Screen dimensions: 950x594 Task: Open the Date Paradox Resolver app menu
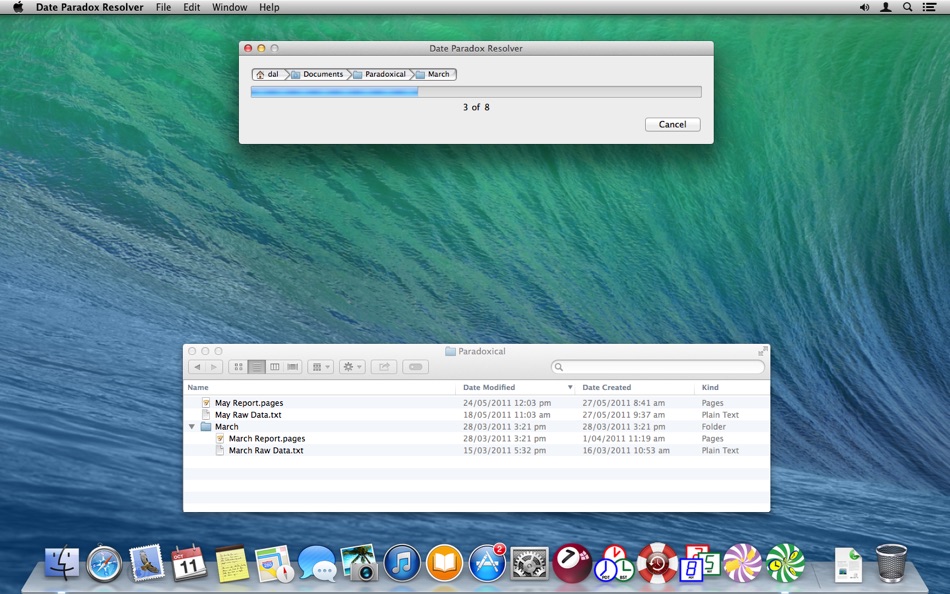pos(90,7)
